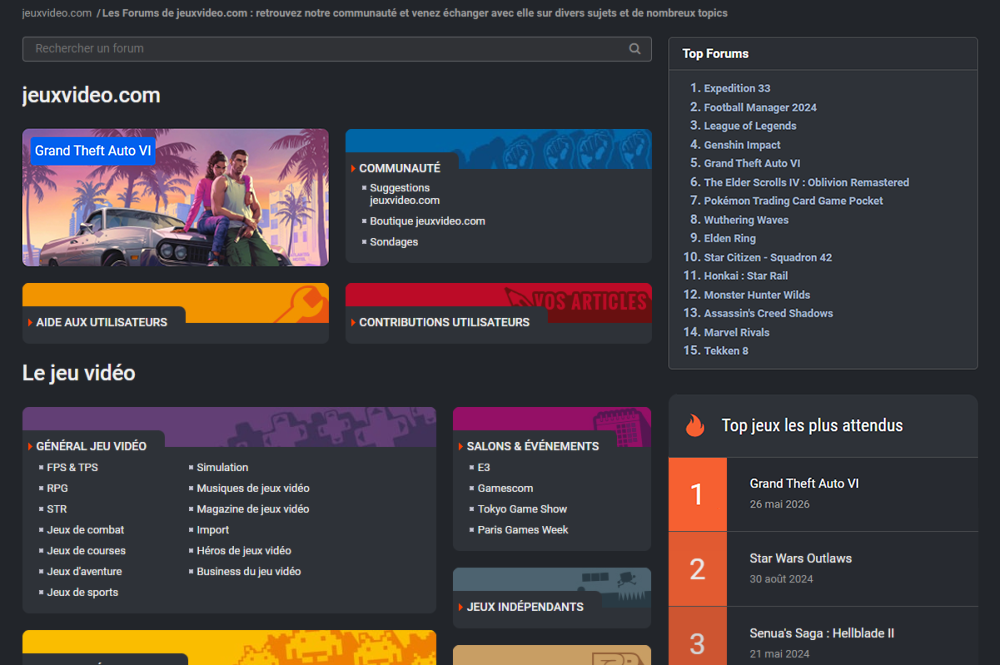Click the 'Top jeux les plus attendus' heading
Screen dimensions: 1000x665
tap(812, 426)
